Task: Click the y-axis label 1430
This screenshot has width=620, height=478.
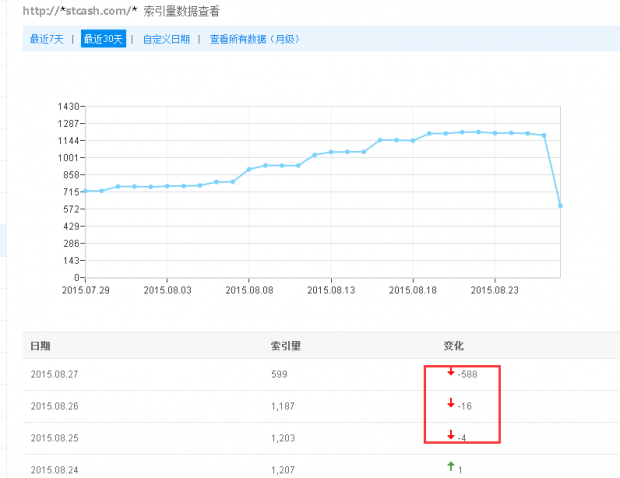Action: pos(68,106)
